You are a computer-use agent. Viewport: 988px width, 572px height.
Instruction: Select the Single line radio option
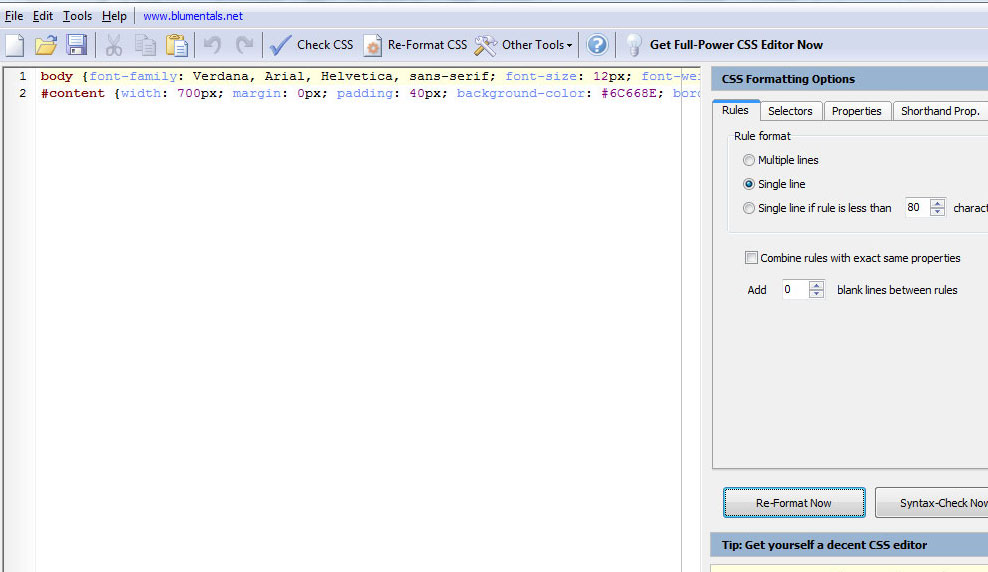pos(749,184)
